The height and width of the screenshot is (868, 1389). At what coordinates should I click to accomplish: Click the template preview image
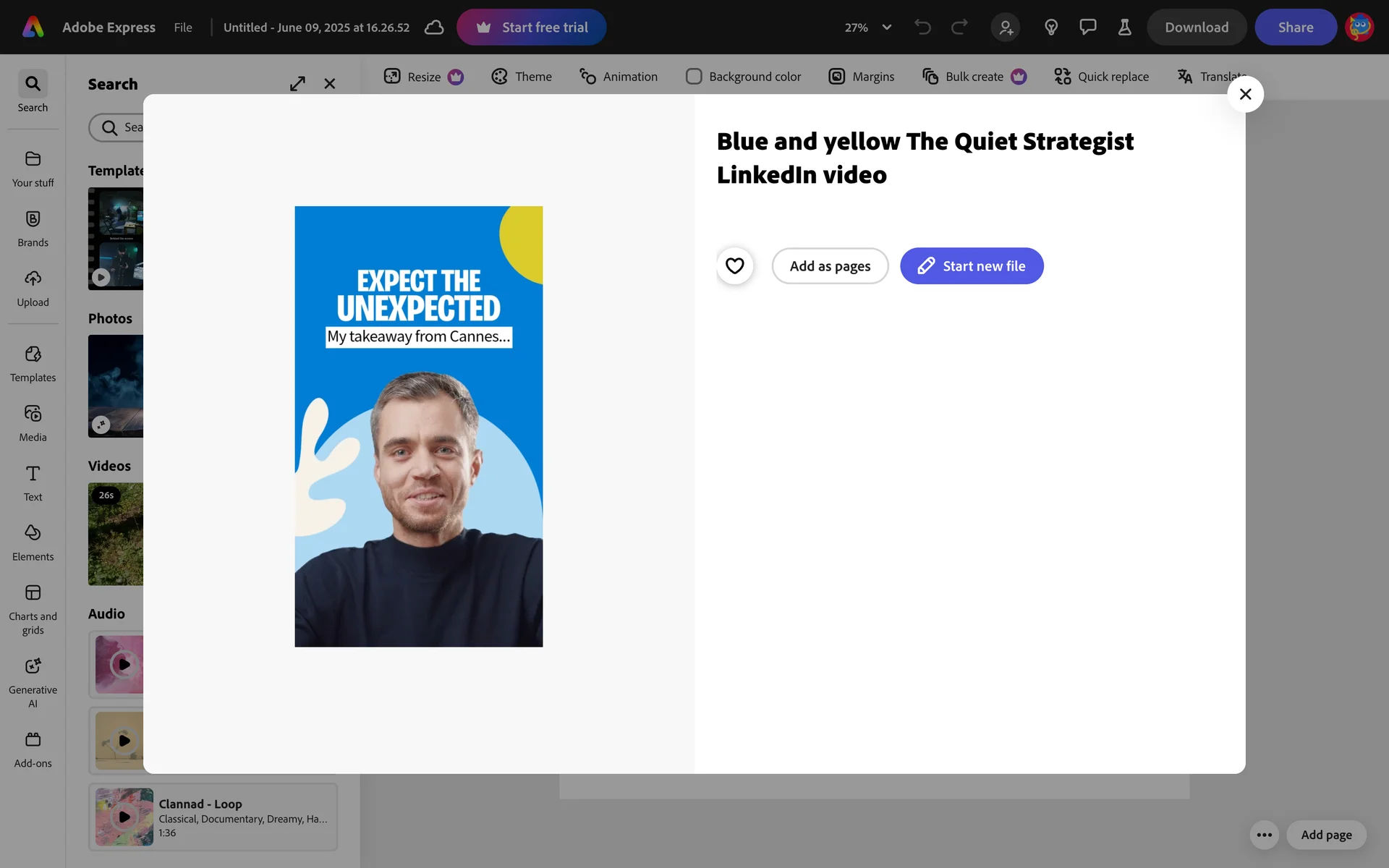point(418,427)
